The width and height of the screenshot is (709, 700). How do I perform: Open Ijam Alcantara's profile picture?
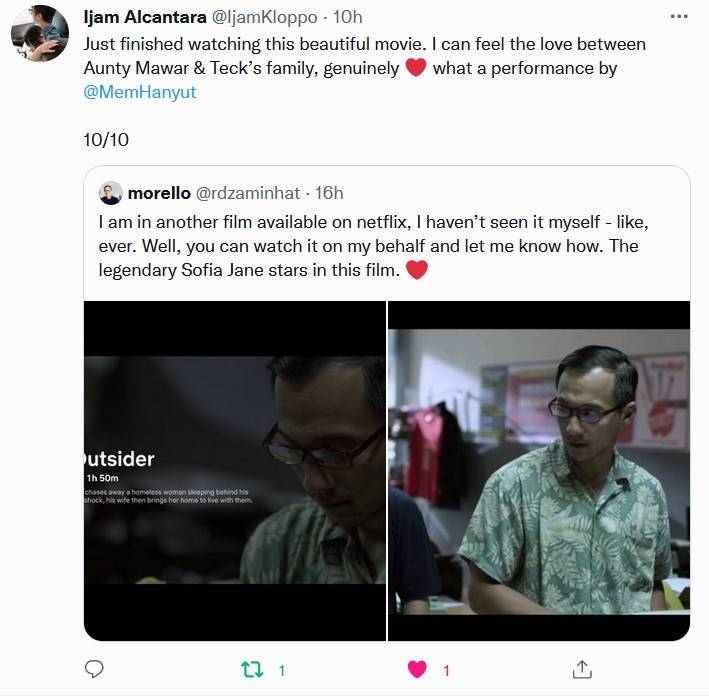[x=40, y=33]
